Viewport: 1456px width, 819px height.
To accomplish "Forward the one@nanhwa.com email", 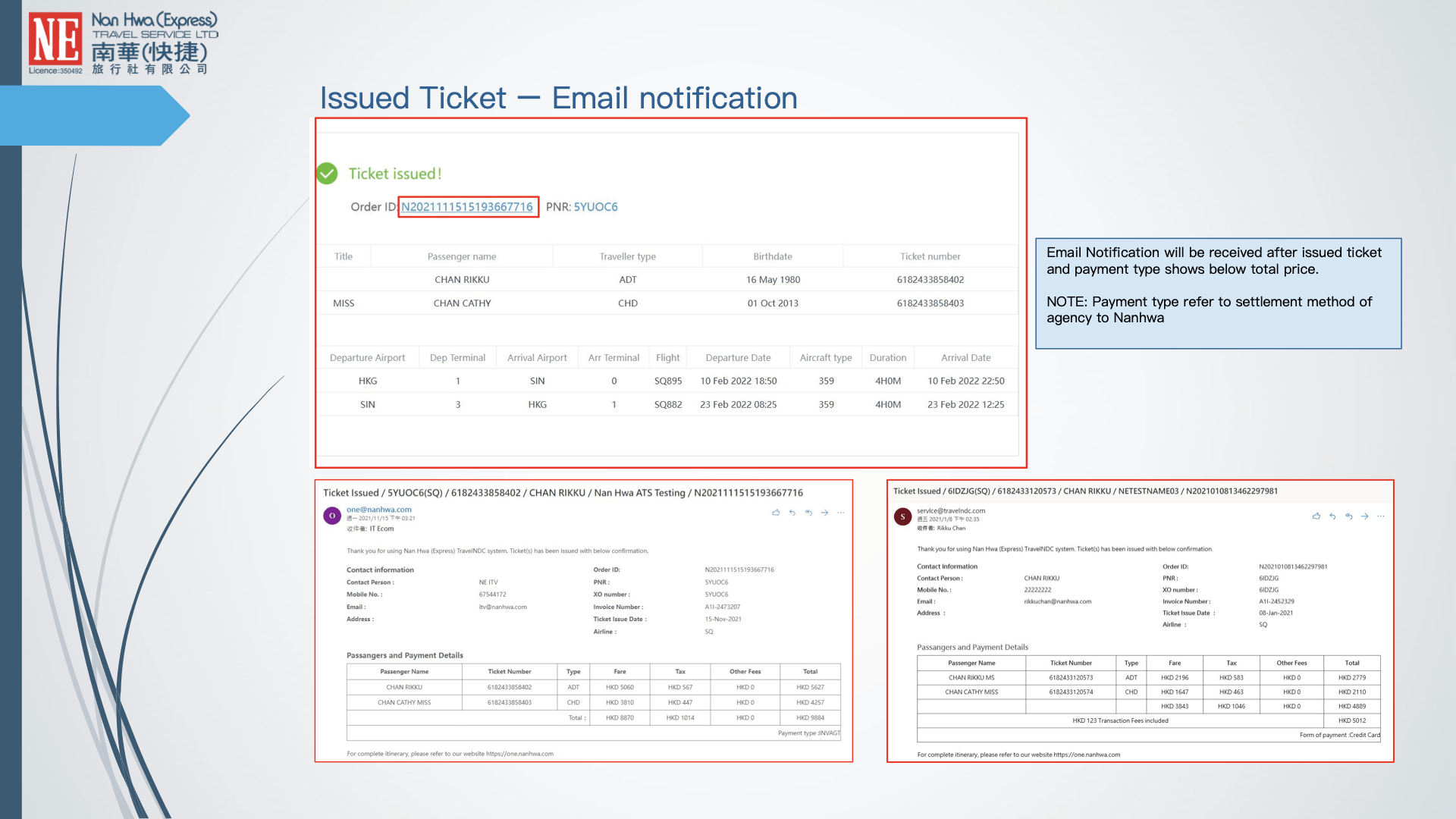I will click(824, 513).
